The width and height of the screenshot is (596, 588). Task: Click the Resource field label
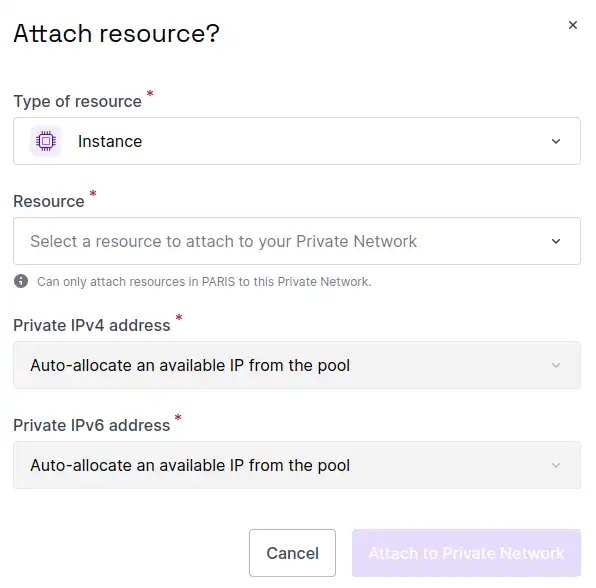49,201
